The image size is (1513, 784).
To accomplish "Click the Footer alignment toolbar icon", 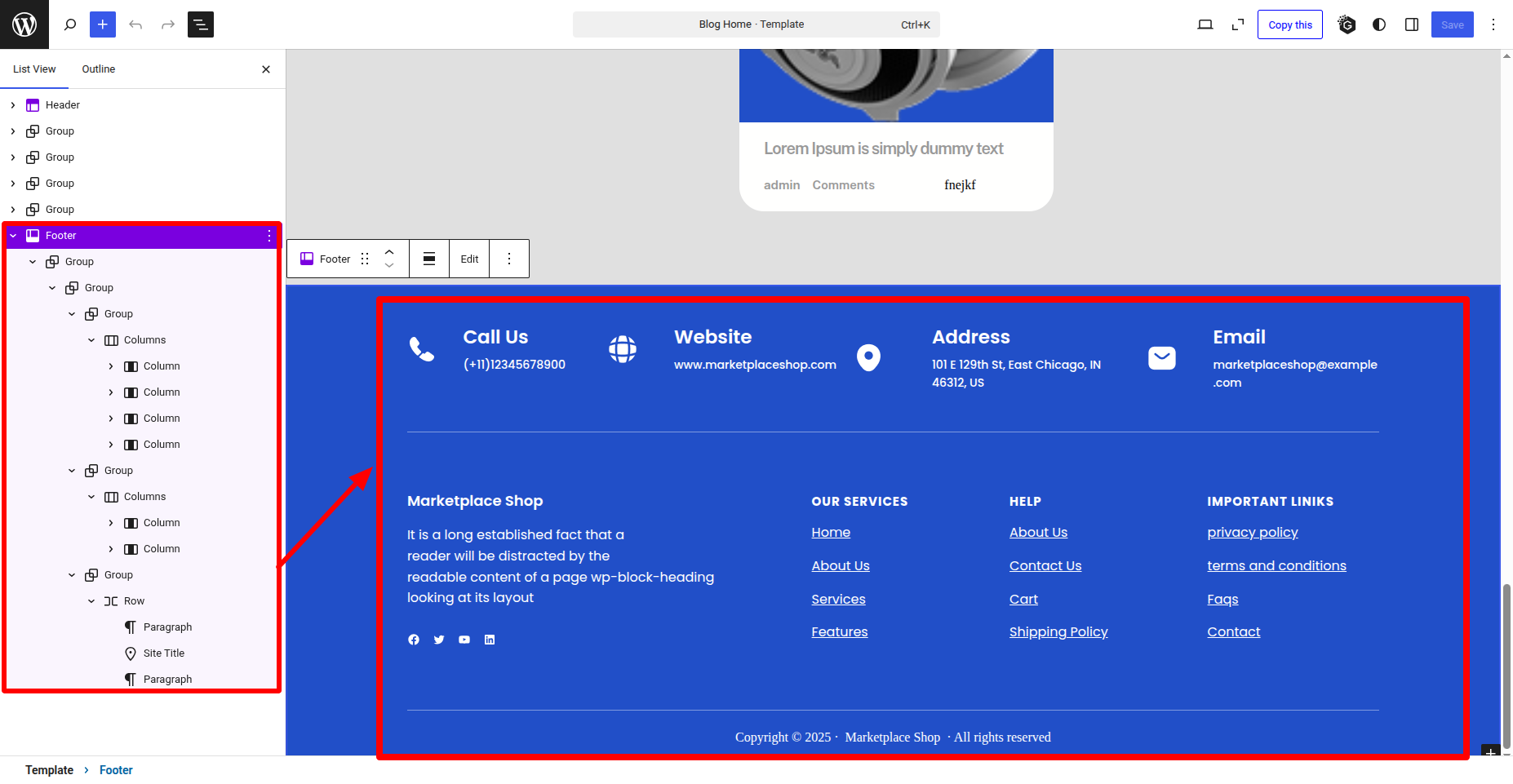I will 429,259.
